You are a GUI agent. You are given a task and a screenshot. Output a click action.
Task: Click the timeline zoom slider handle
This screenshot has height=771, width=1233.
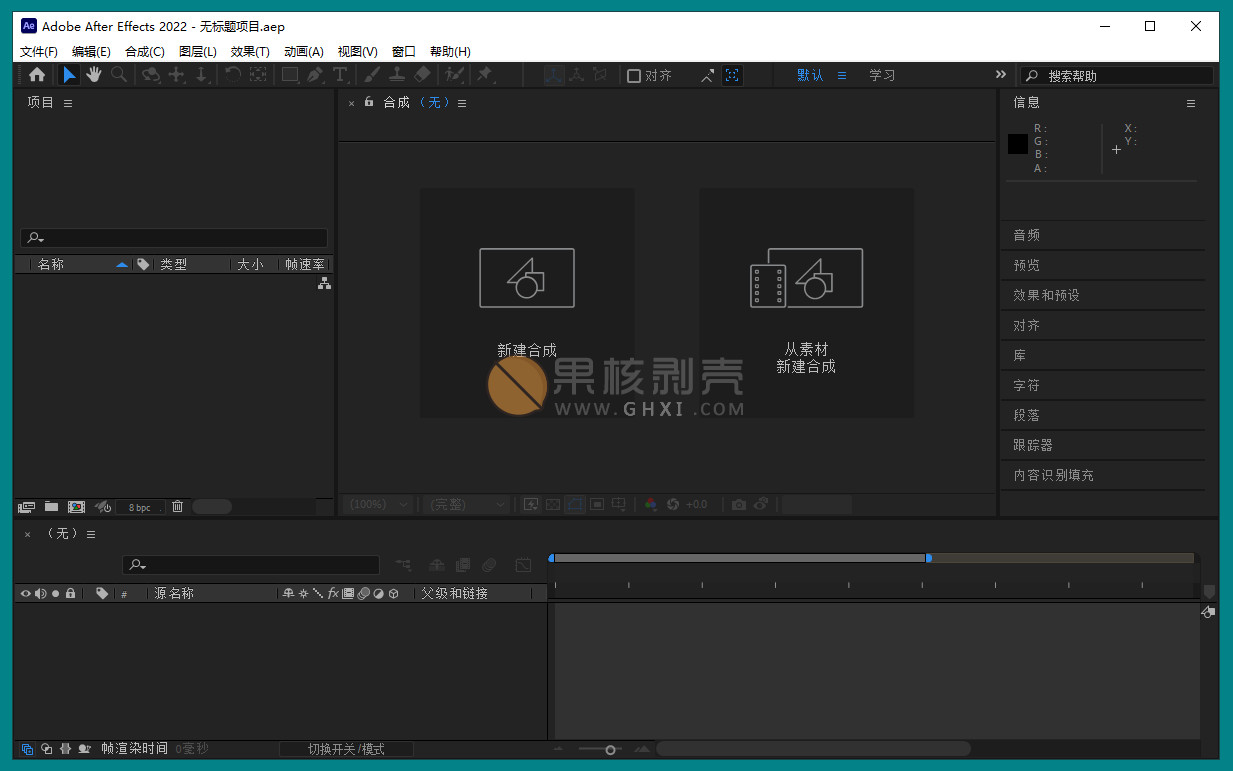pyautogui.click(x=610, y=749)
